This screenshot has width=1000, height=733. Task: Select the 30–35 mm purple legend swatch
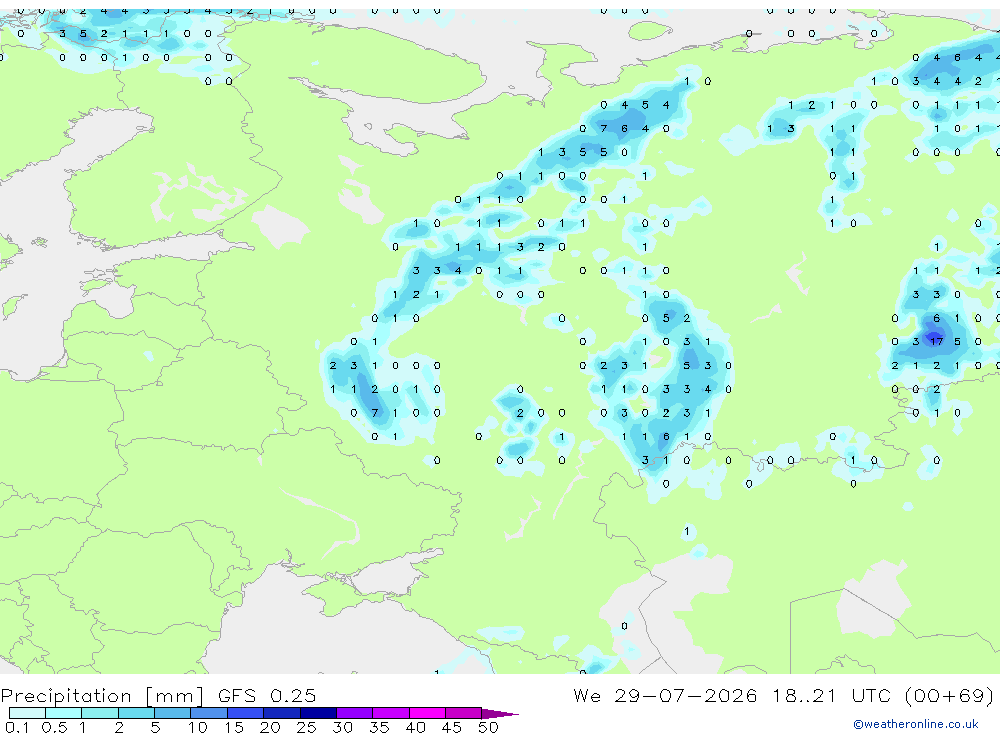[x=355, y=713]
